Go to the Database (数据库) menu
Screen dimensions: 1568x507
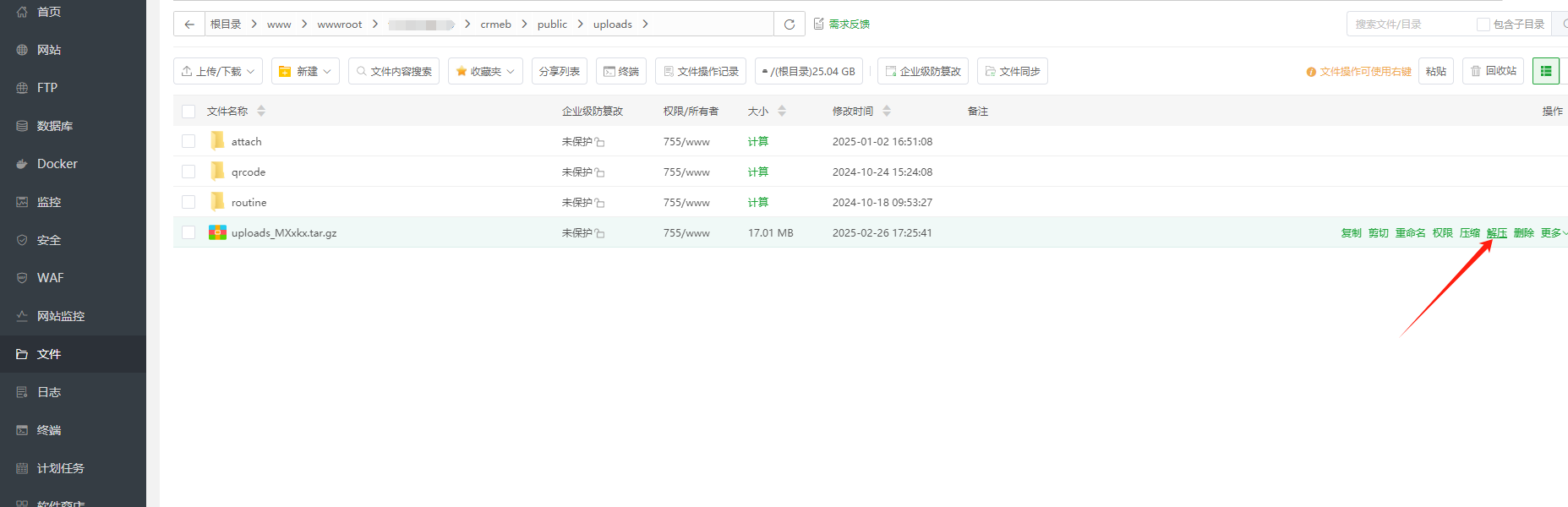tap(55, 126)
